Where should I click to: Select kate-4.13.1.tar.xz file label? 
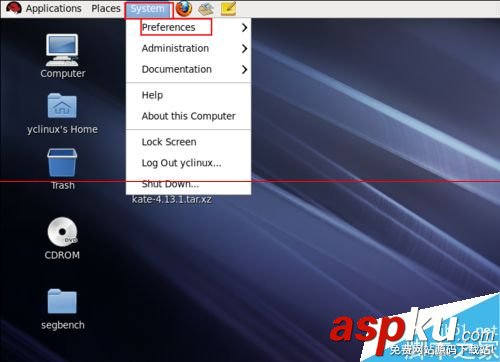coord(172,199)
